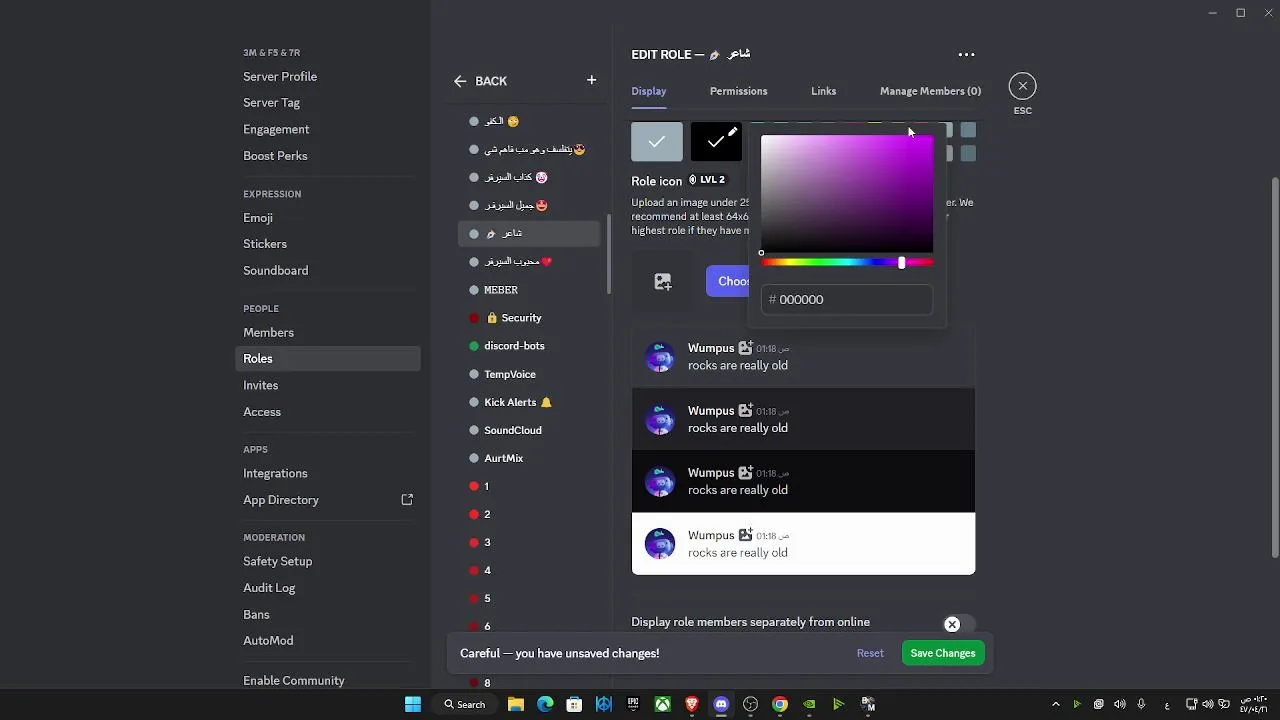Close role settings with the ESC button

click(x=1022, y=86)
